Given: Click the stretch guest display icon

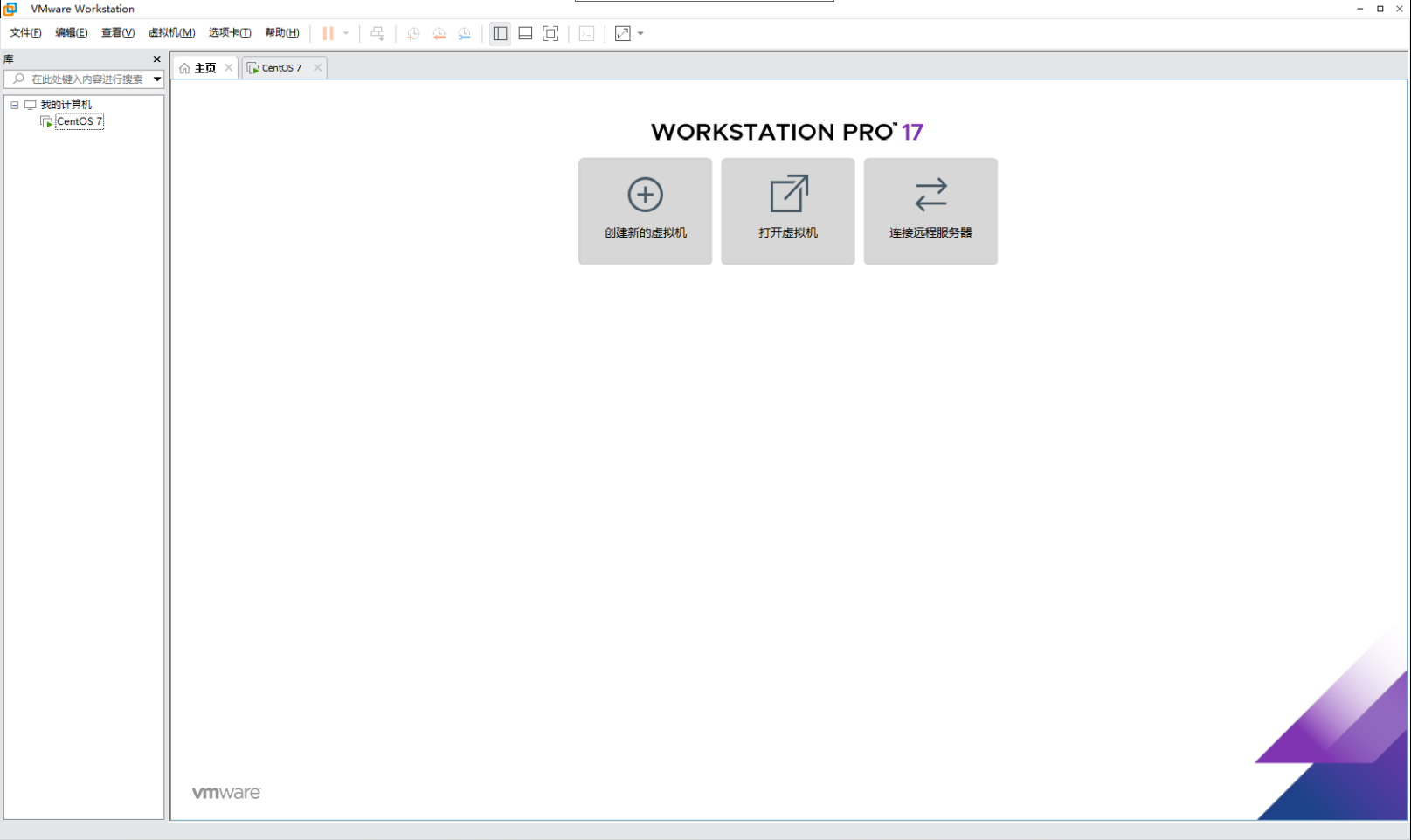Looking at the screenshot, I should pyautogui.click(x=622, y=33).
